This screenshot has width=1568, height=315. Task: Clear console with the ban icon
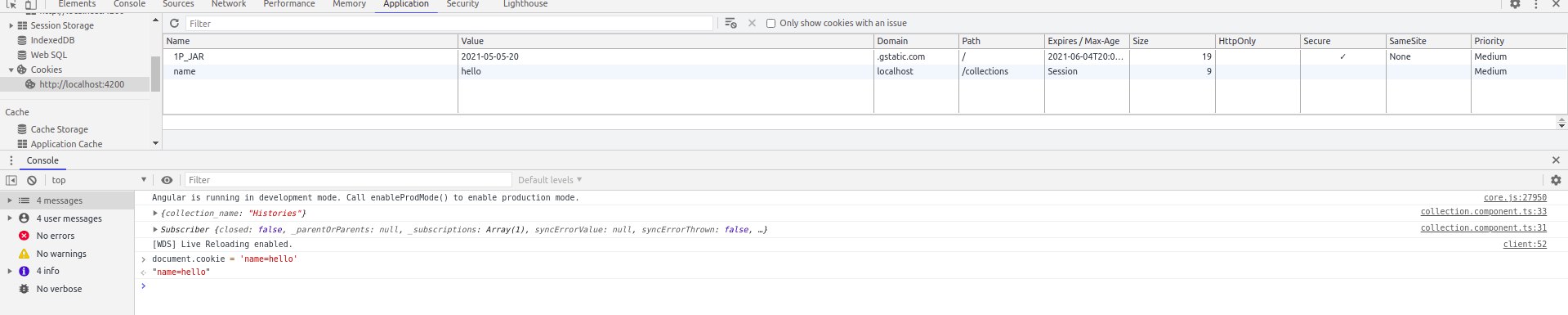(32, 180)
